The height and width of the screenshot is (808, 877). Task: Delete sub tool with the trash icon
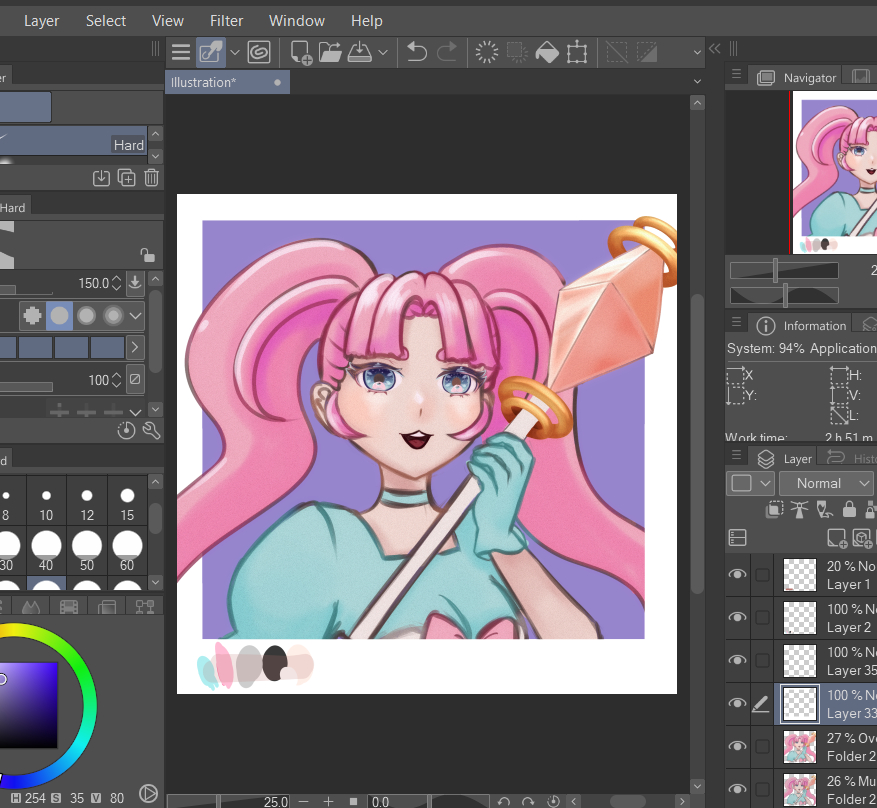coord(151,178)
